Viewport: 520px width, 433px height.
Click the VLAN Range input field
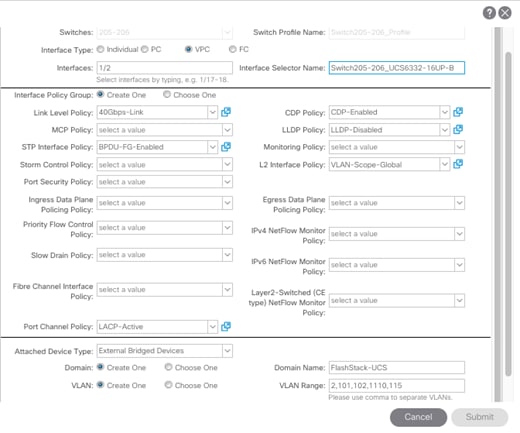point(397,386)
